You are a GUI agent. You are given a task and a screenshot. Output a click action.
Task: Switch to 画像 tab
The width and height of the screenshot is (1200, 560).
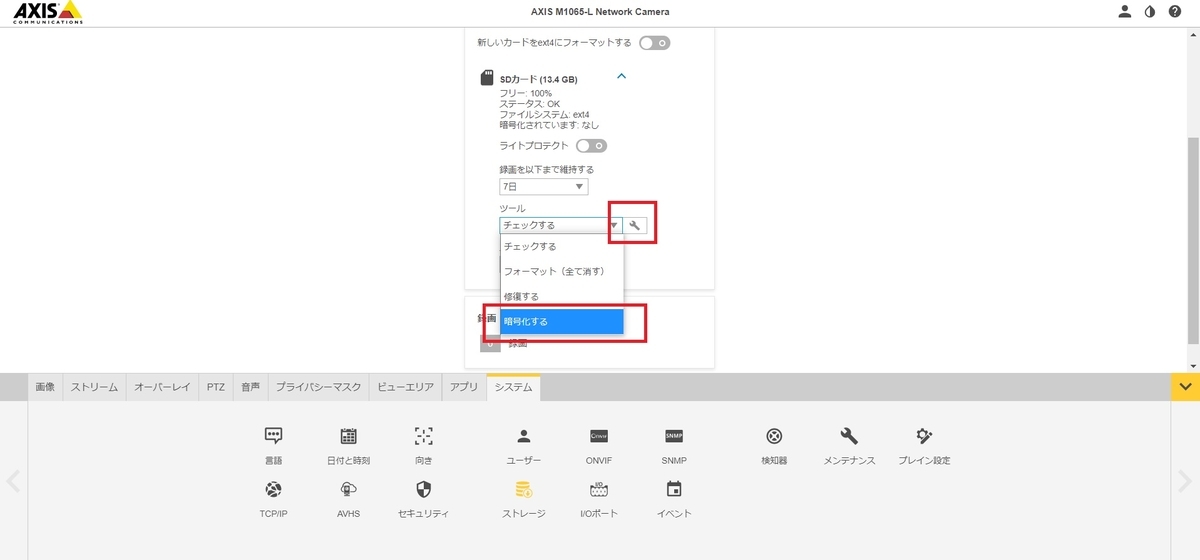coord(45,387)
